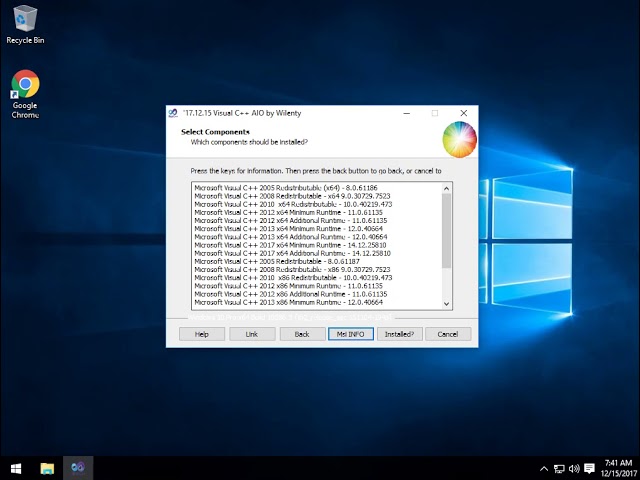Open the Recycle Bin desktop icon
640x480 pixels.
(x=25, y=24)
